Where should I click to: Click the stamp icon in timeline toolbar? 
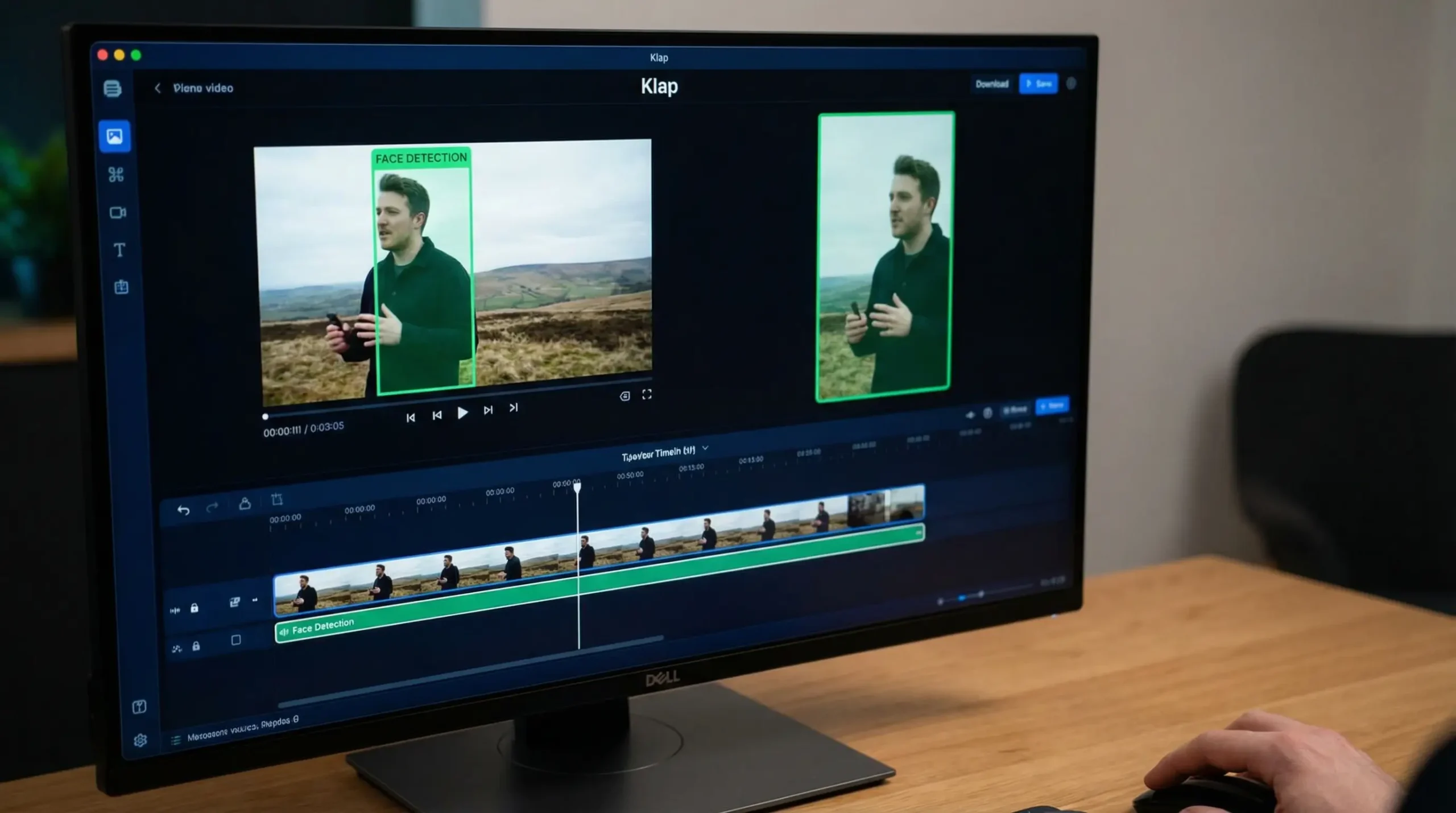[245, 504]
